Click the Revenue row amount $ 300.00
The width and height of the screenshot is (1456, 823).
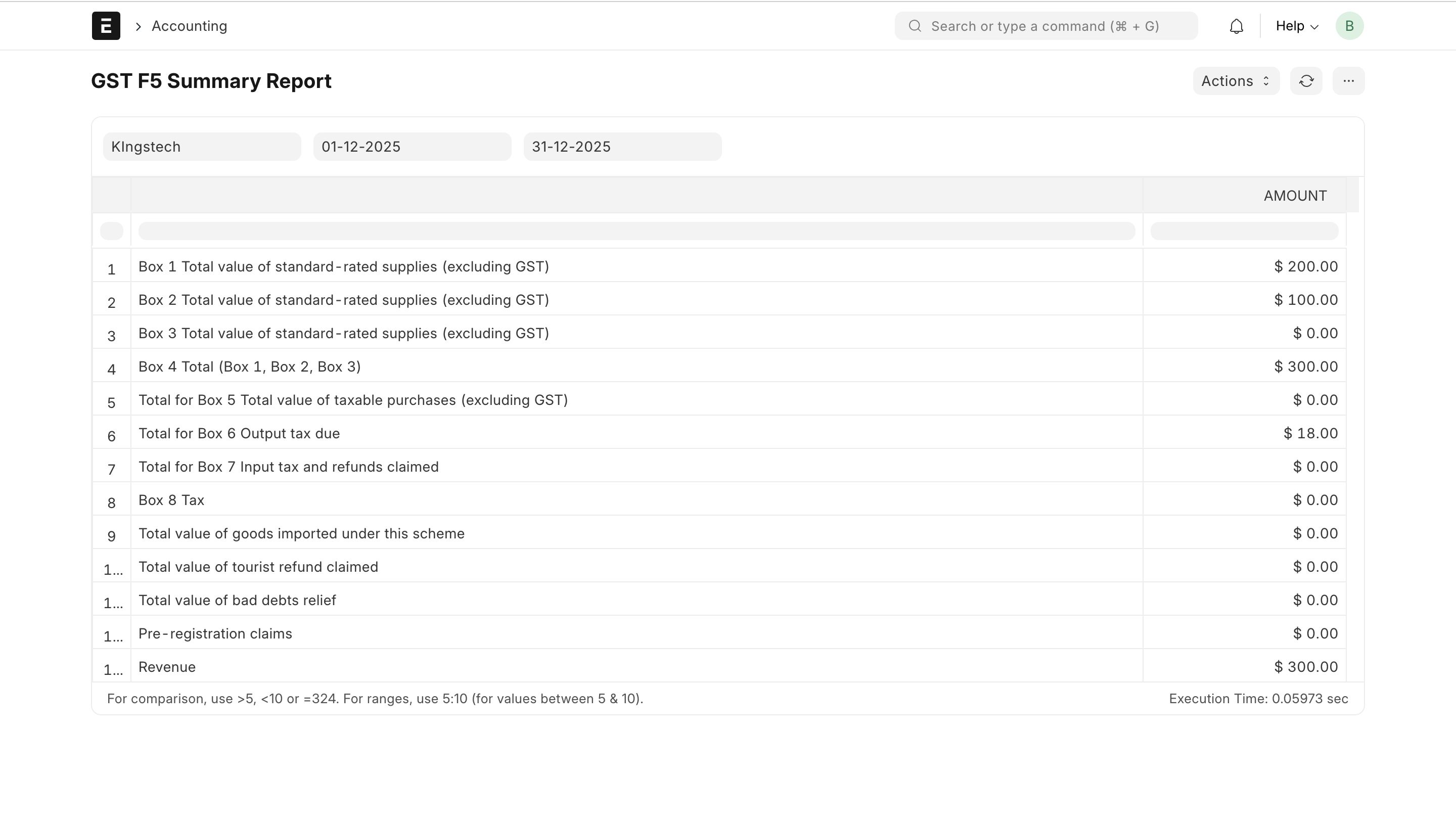[x=1305, y=667]
